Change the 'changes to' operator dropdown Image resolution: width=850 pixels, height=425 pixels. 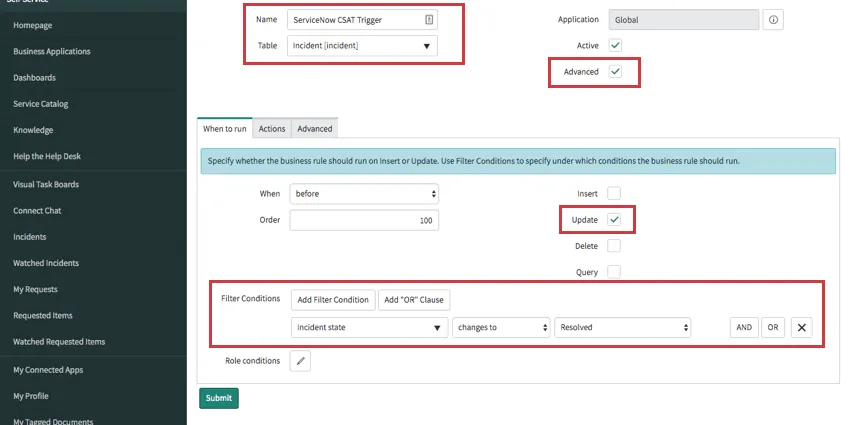tap(501, 327)
